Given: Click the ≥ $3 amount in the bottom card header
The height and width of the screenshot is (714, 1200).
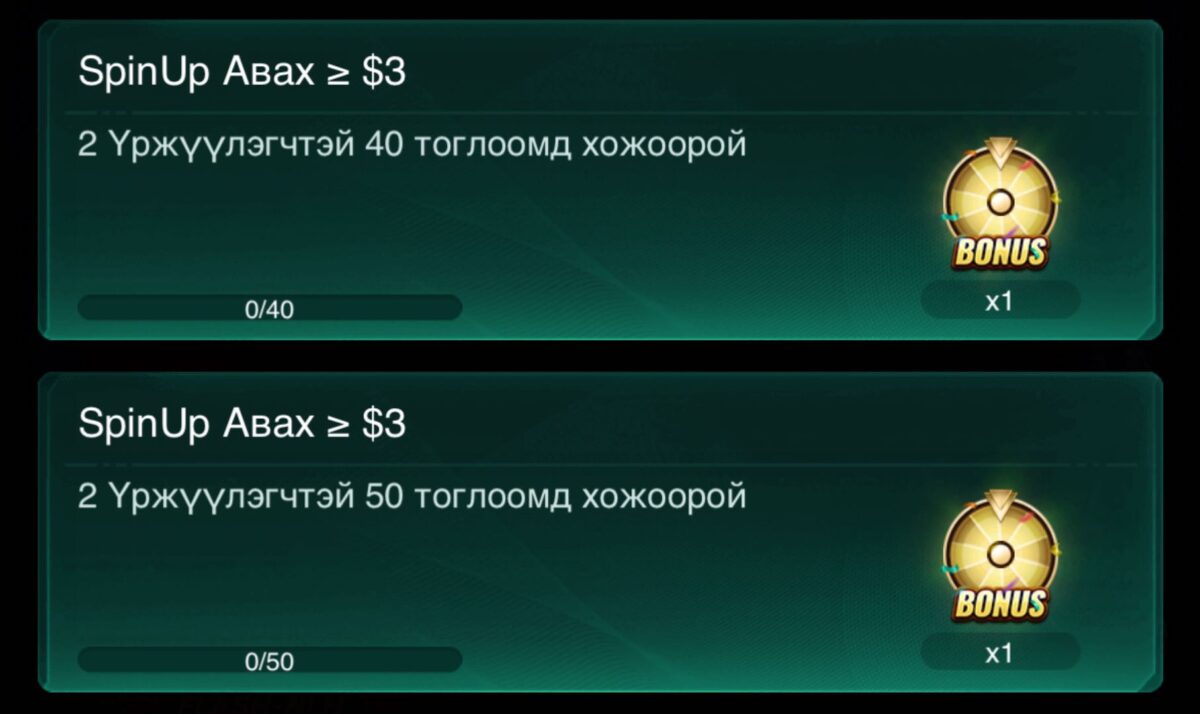Looking at the screenshot, I should point(366,425).
